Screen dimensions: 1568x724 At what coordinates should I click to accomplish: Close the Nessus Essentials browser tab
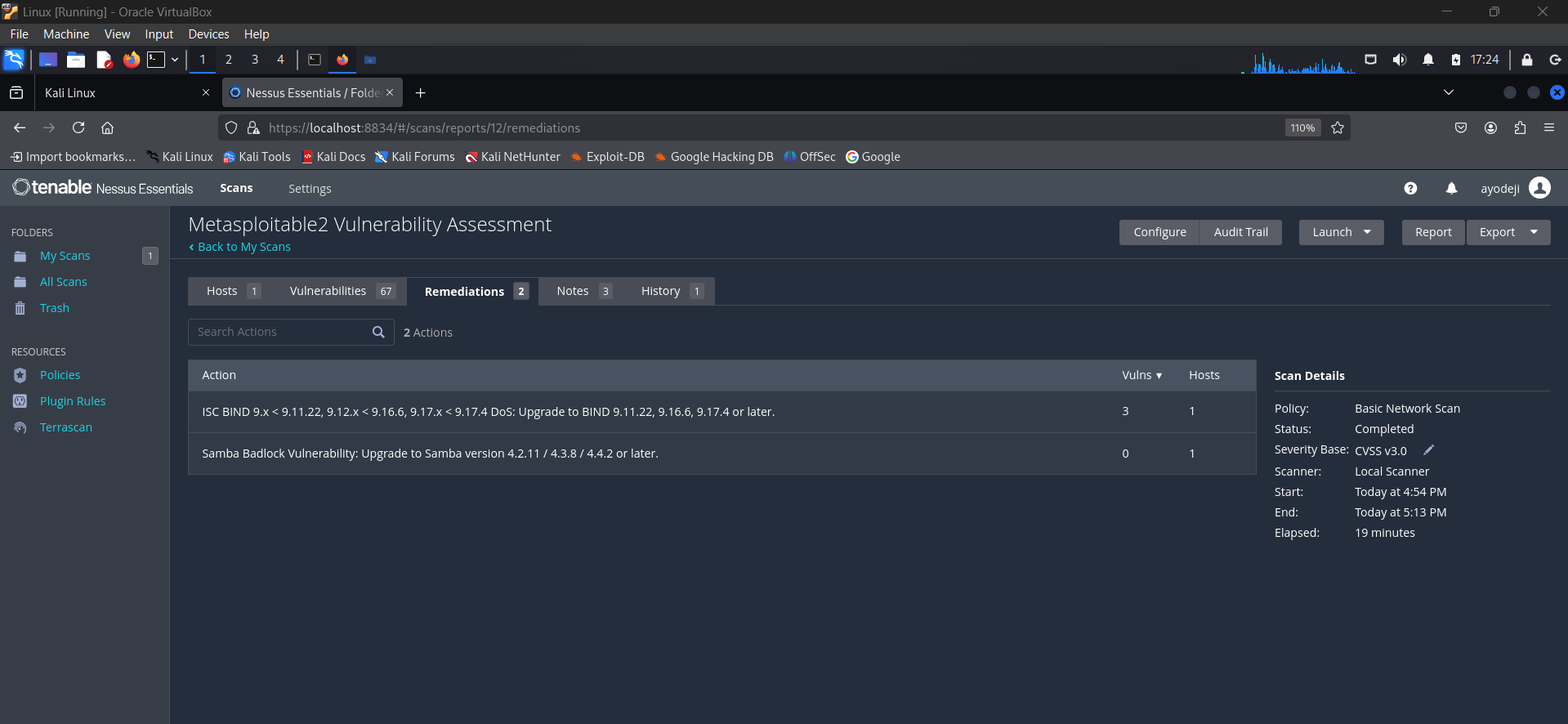(390, 92)
